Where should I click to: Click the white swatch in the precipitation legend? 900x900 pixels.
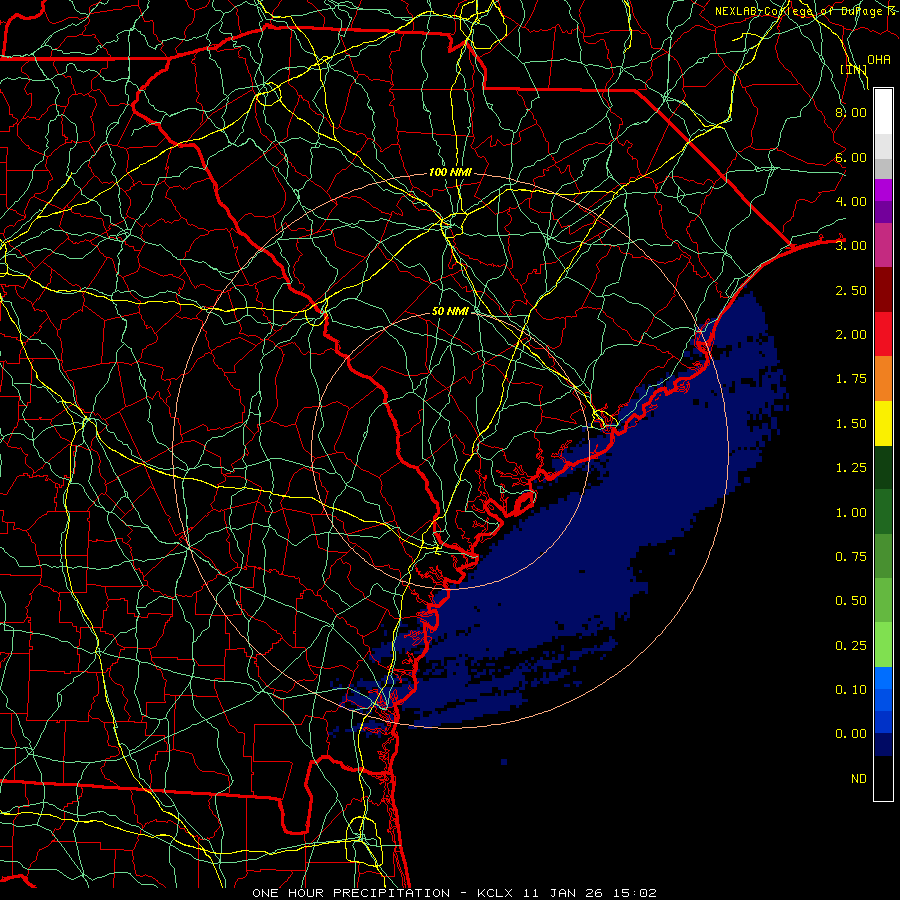pos(883,111)
